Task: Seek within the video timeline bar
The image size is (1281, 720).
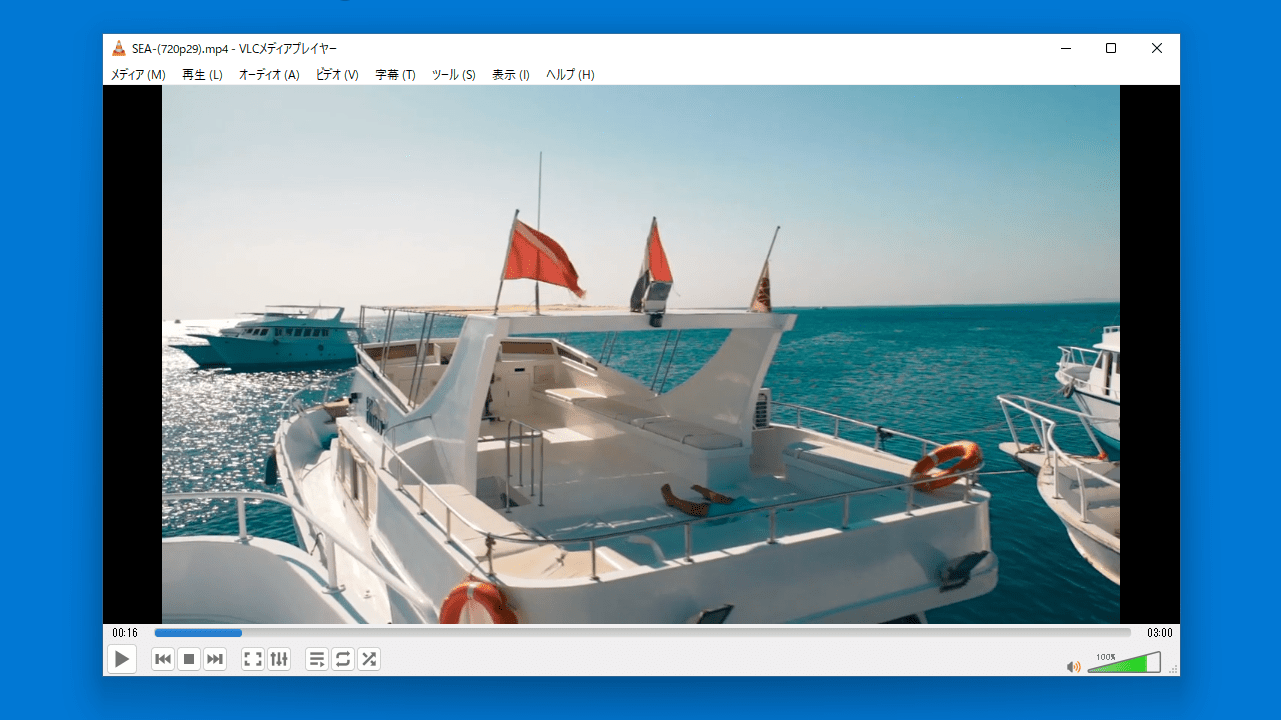Action: coord(642,633)
